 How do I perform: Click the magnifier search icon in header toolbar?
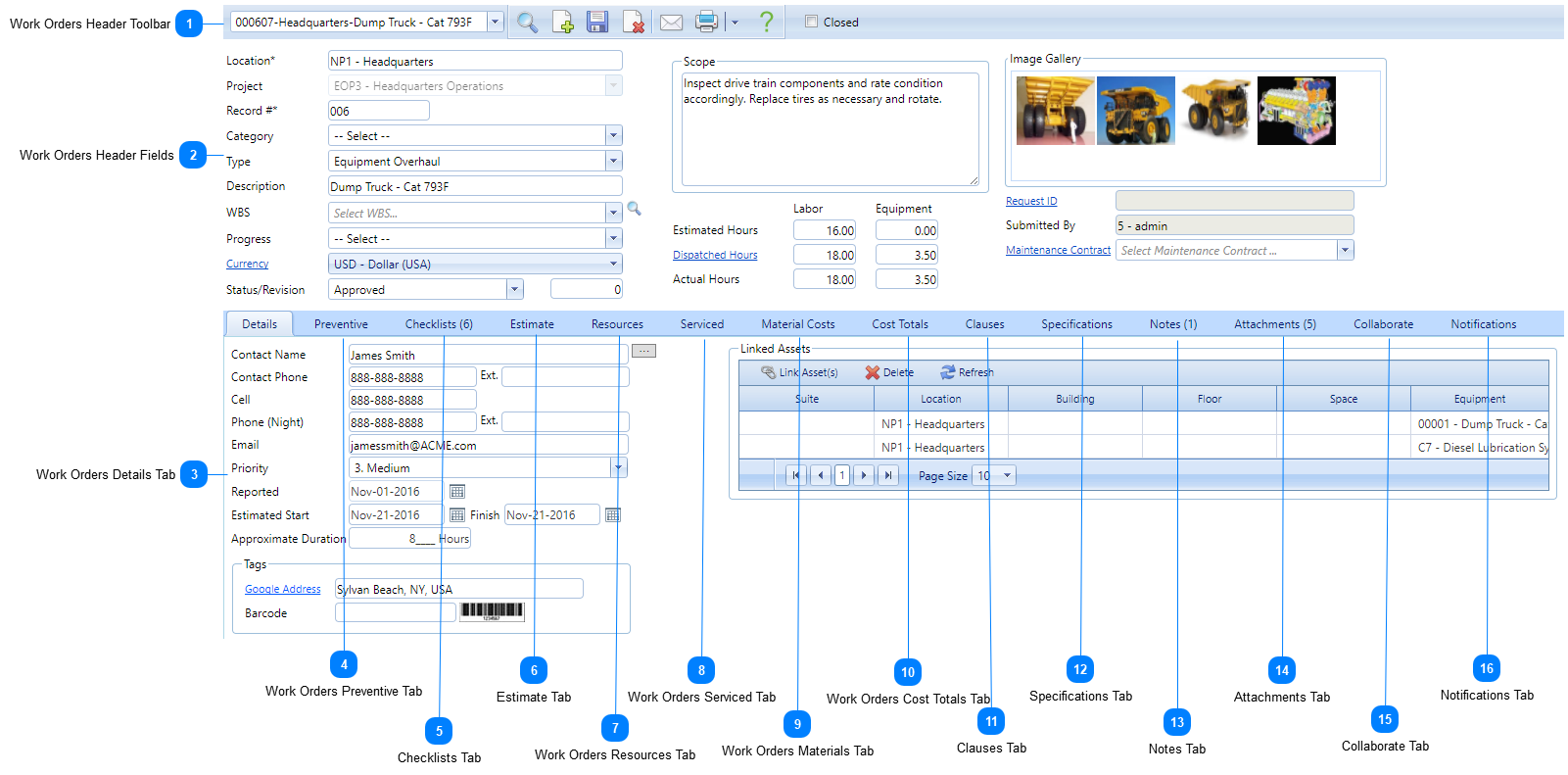[x=527, y=23]
